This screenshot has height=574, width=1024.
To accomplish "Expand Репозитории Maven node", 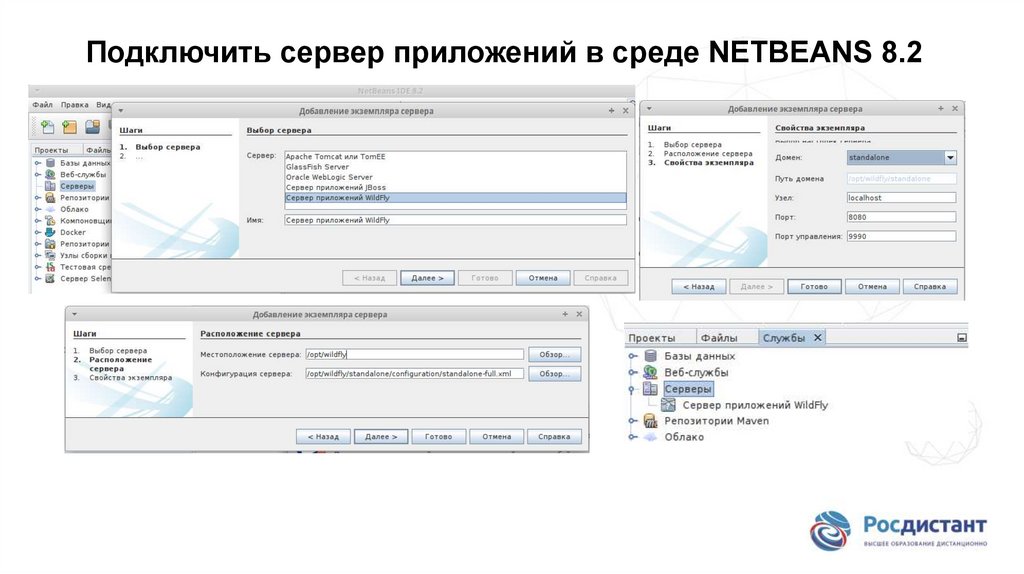I will click(632, 421).
